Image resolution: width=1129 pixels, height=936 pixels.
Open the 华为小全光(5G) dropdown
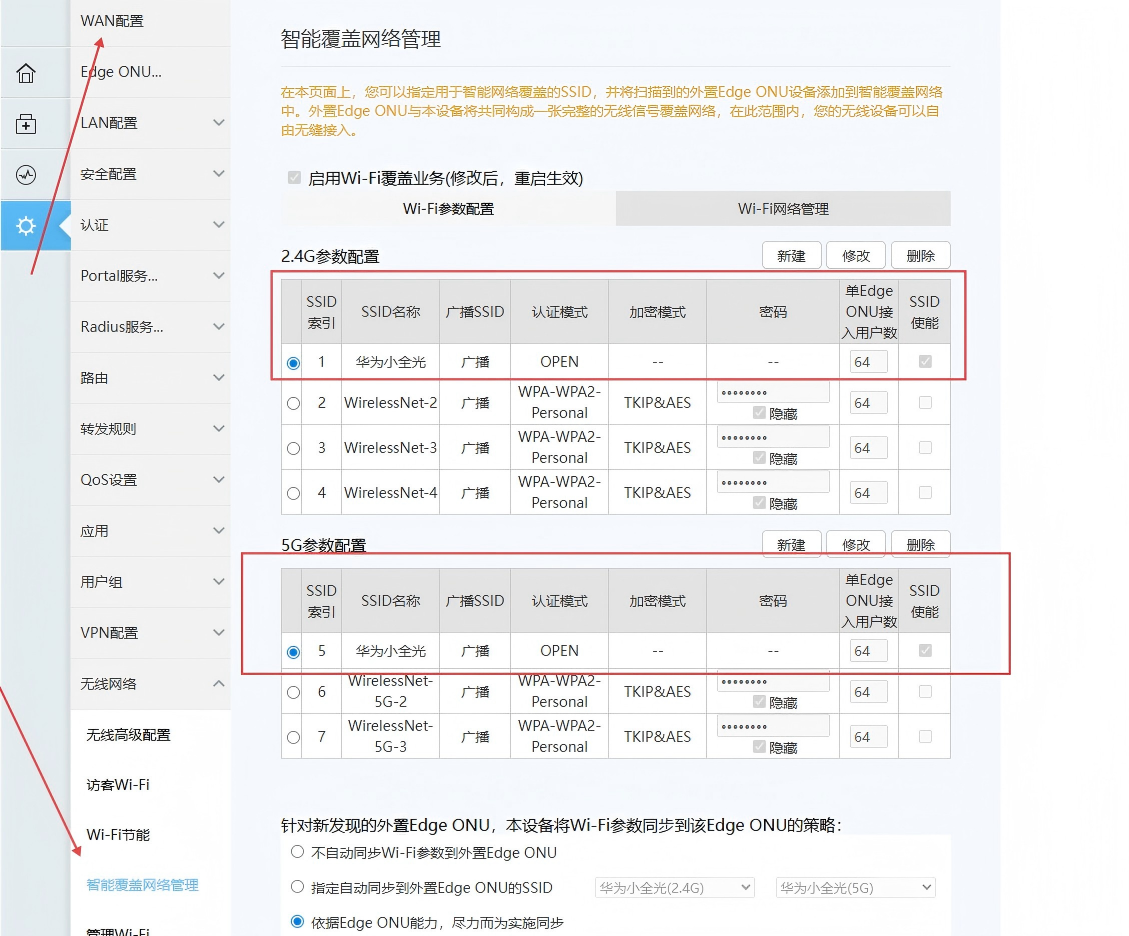[855, 887]
